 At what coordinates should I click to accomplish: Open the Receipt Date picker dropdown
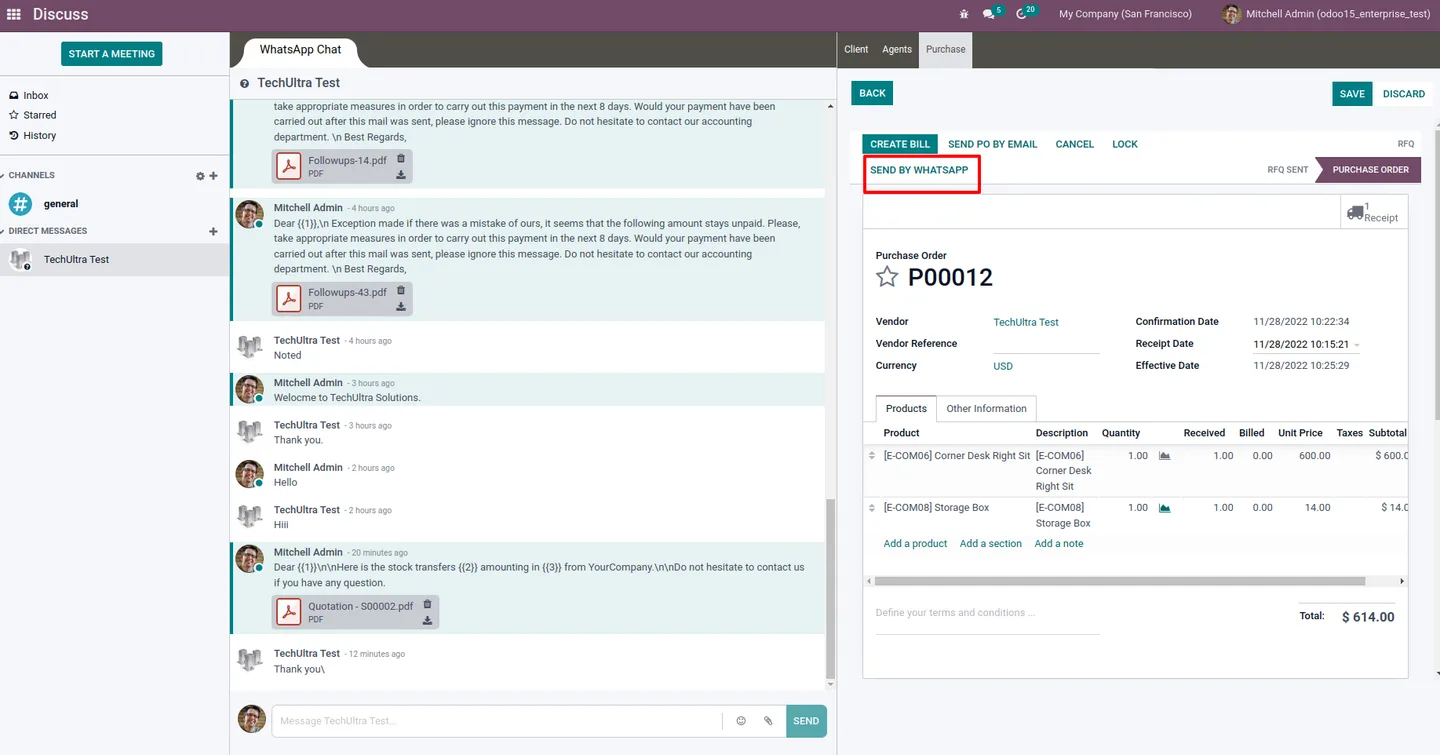[1356, 345]
